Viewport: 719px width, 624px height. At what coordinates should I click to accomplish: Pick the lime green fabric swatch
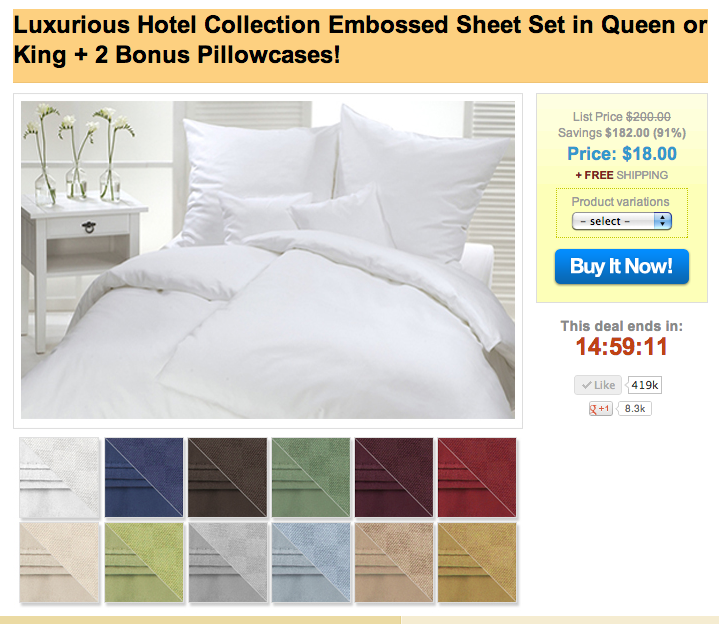(144, 563)
